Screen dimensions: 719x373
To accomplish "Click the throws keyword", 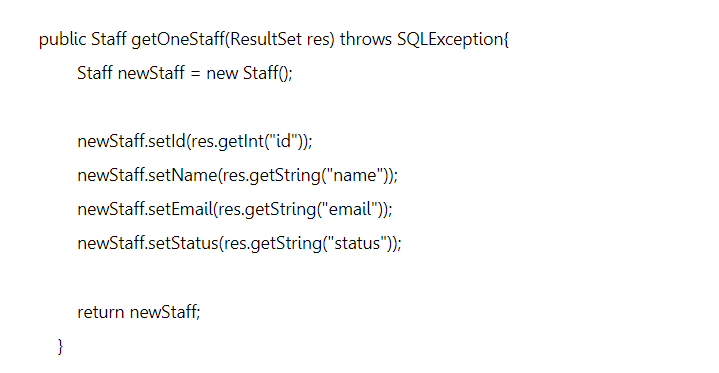I will pyautogui.click(x=366, y=39).
